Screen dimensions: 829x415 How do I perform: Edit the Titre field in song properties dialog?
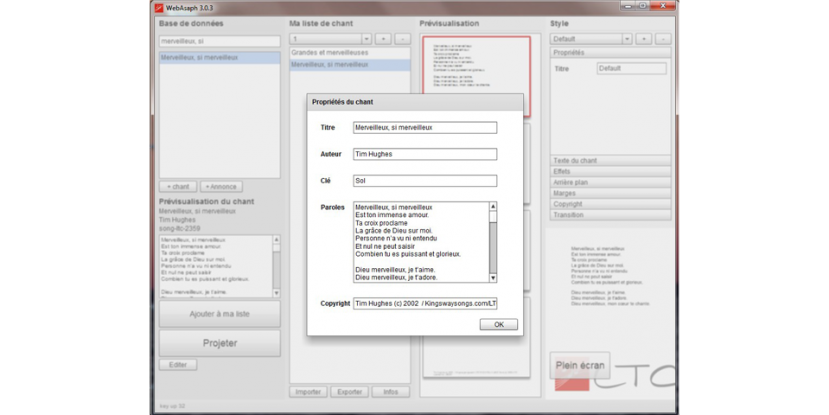tap(425, 127)
